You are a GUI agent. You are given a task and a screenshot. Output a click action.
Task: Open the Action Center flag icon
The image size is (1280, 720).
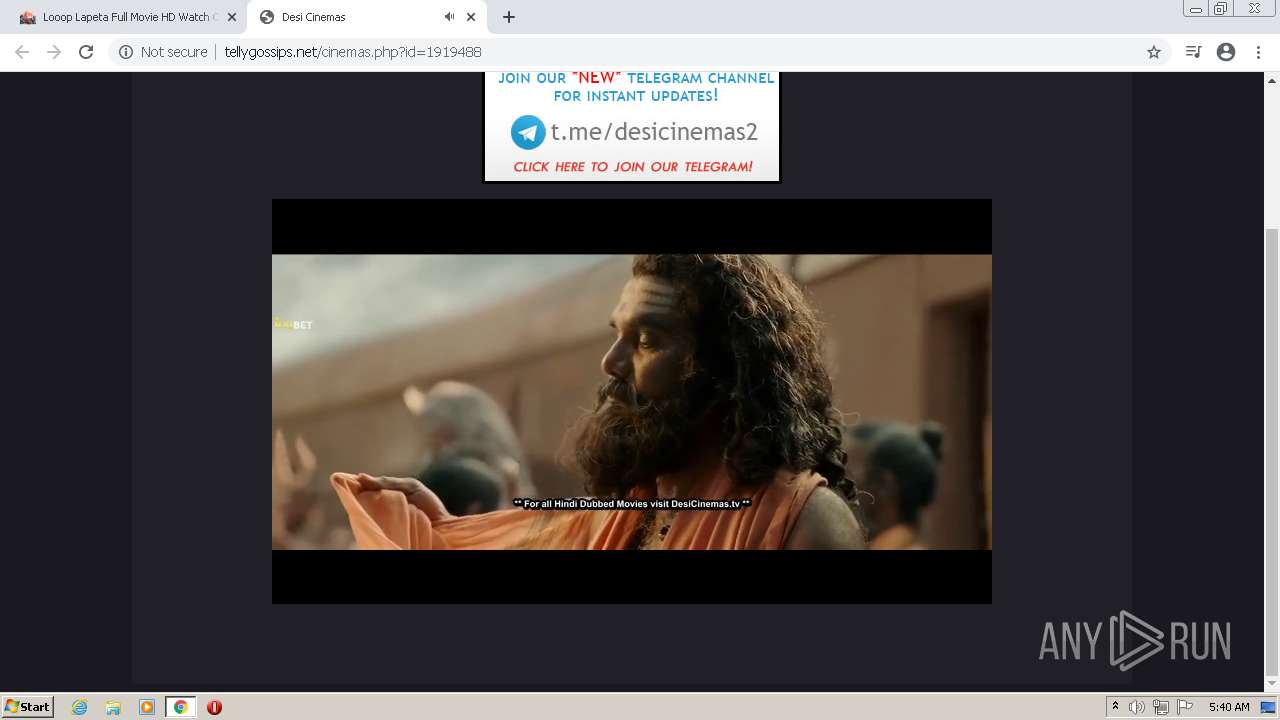pos(1185,707)
